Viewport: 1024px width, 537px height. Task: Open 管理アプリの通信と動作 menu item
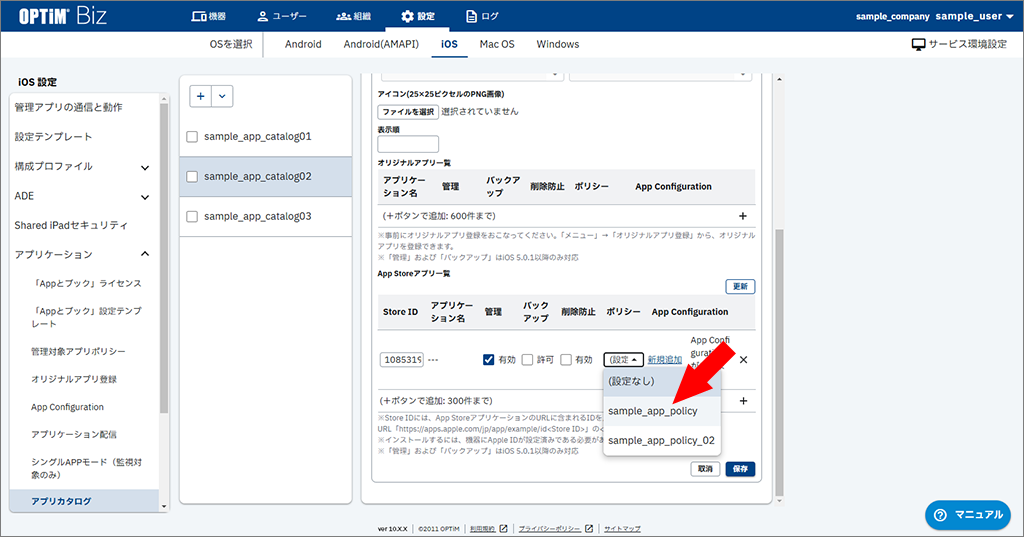pos(68,107)
